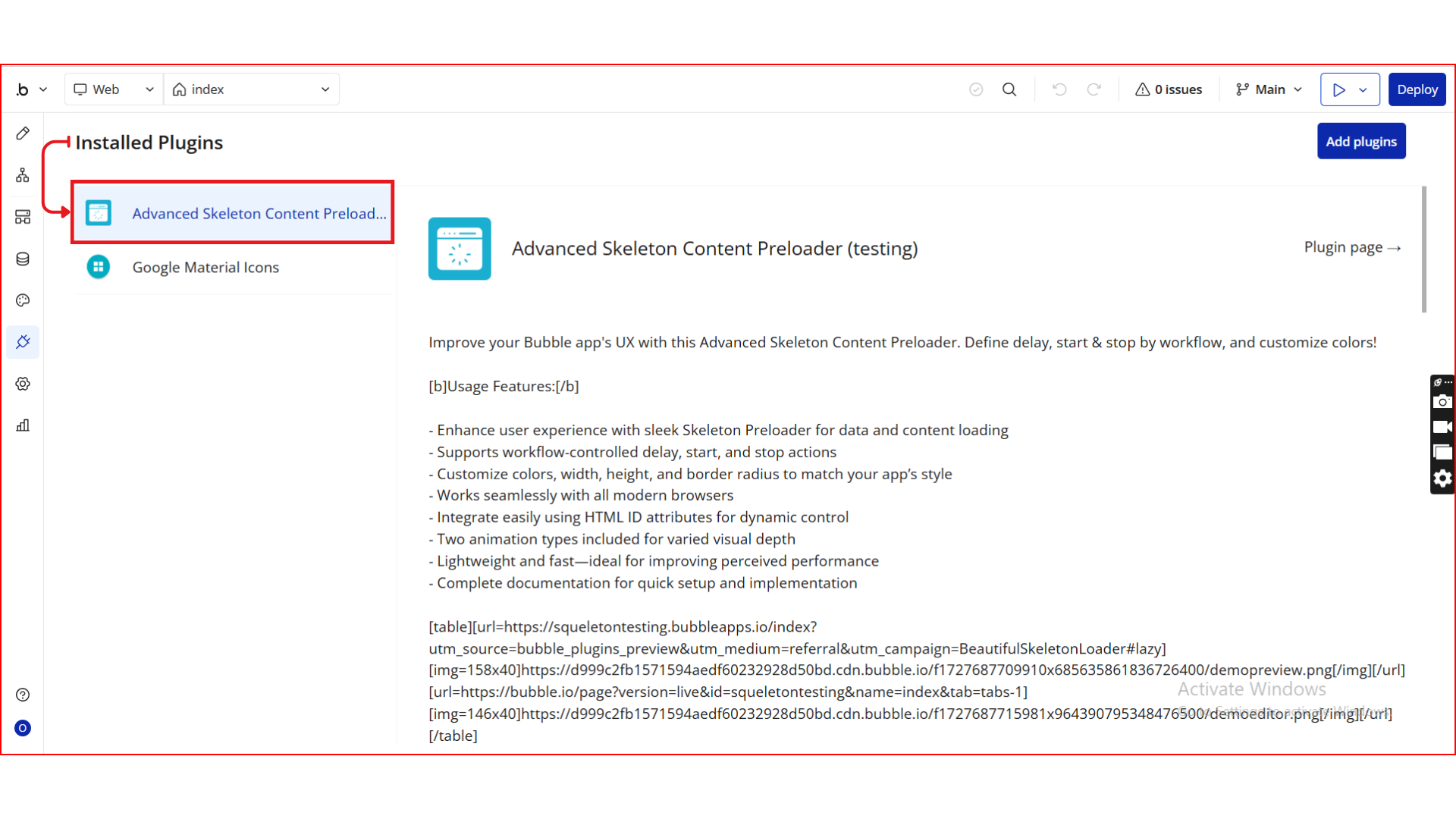The height and width of the screenshot is (819, 1456).
Task: Follow the Plugin page link
Action: (1351, 247)
